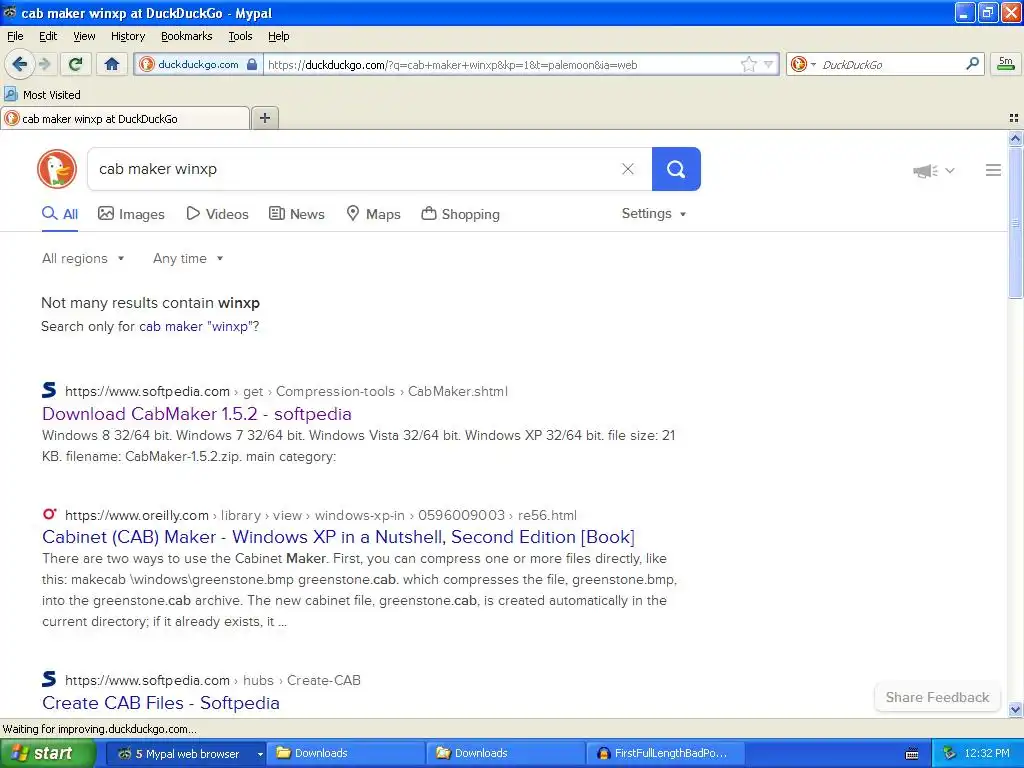Search only for cab maker "winxp" link

pos(196,327)
